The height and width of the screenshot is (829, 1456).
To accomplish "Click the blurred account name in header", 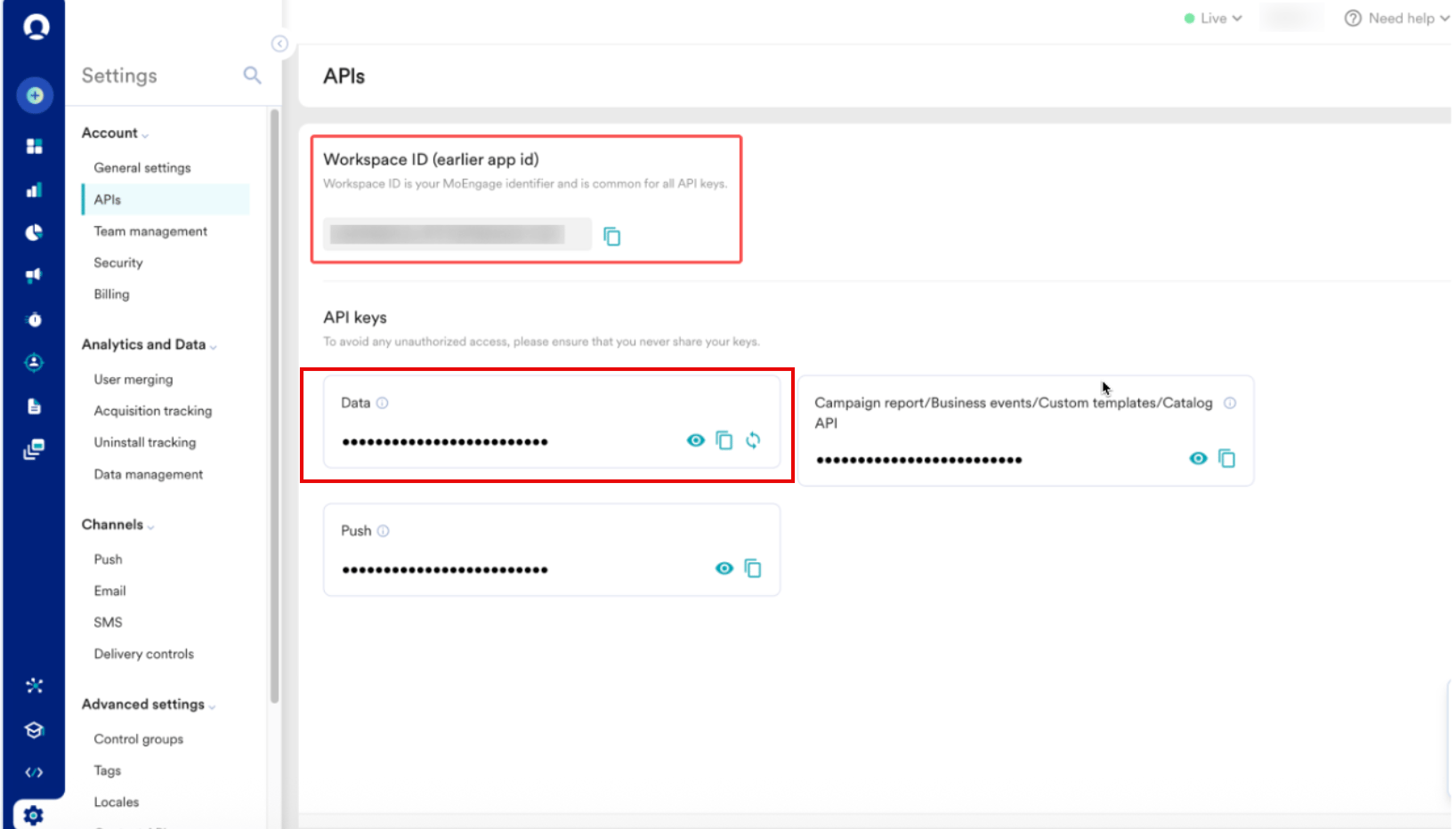I will tap(1291, 18).
